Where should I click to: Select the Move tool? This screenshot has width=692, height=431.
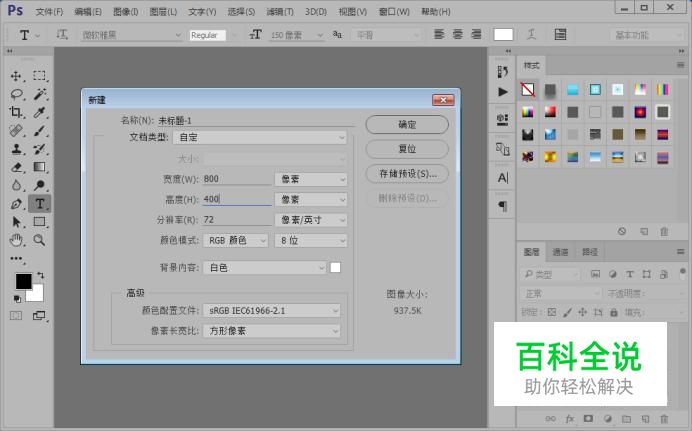16,76
